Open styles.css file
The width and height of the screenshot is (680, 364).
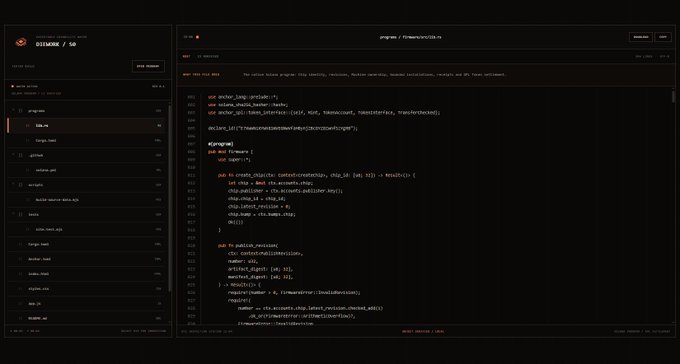click(x=87, y=289)
